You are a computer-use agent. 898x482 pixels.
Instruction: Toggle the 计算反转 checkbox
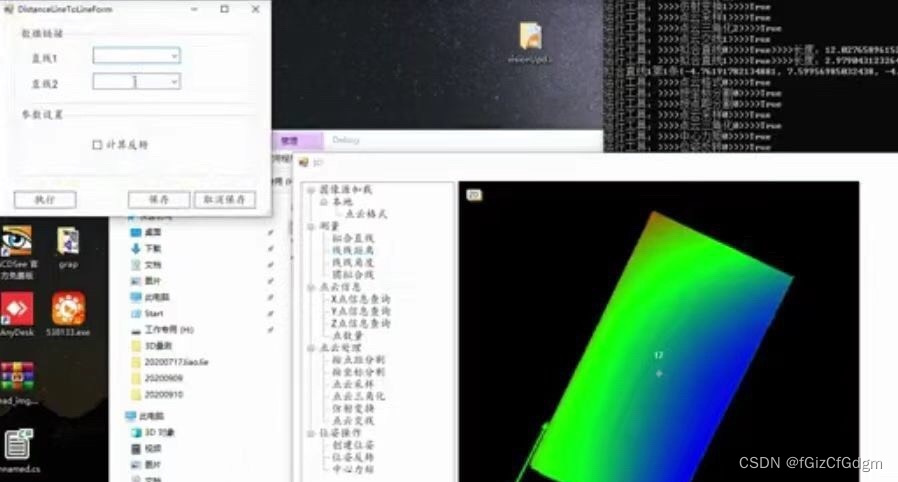tap(97, 145)
